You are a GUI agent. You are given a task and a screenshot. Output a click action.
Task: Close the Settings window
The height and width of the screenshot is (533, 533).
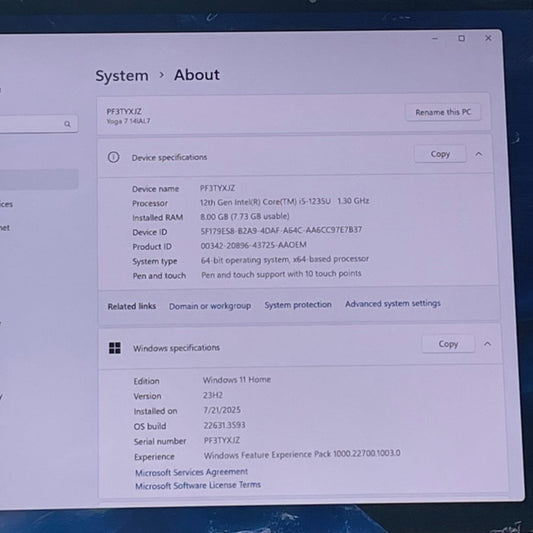(488, 38)
